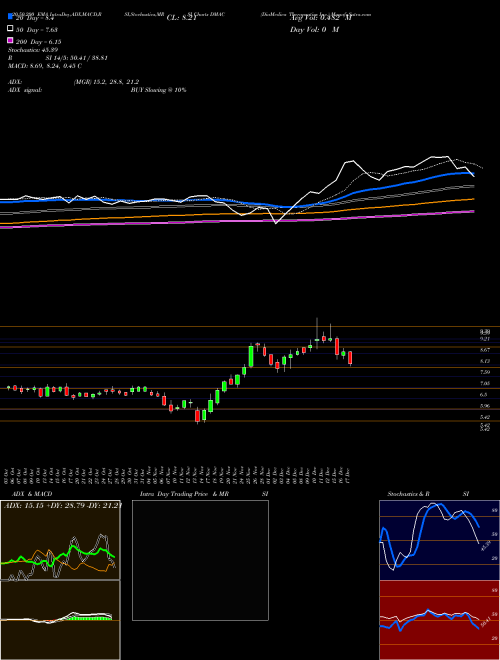Click the 8.67 price axis label
The height and width of the screenshot is (660, 500).
point(484,350)
